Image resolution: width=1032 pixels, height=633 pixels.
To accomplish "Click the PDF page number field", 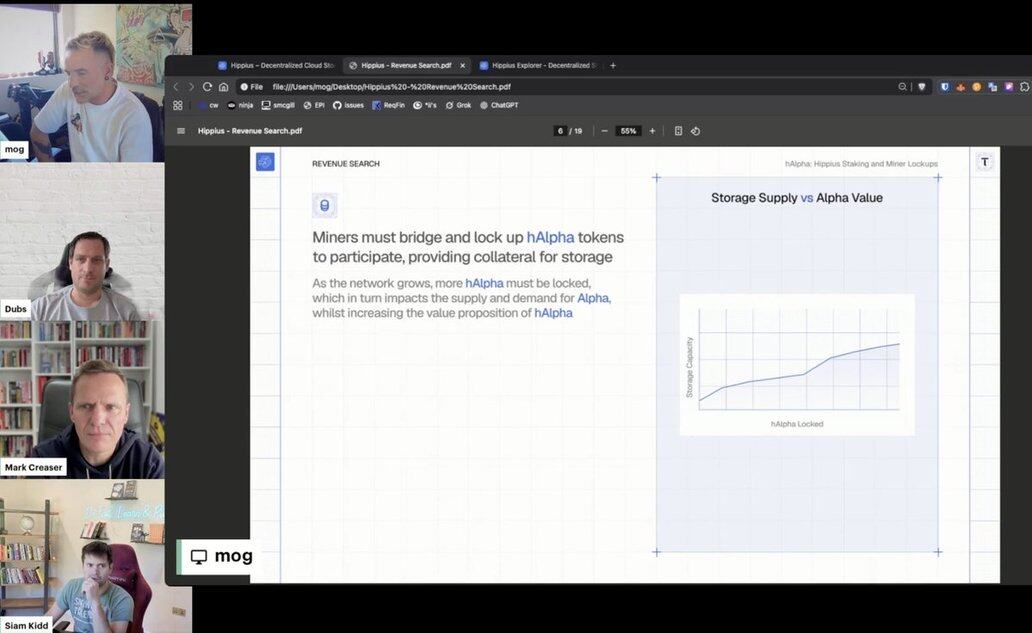I will tap(560, 131).
